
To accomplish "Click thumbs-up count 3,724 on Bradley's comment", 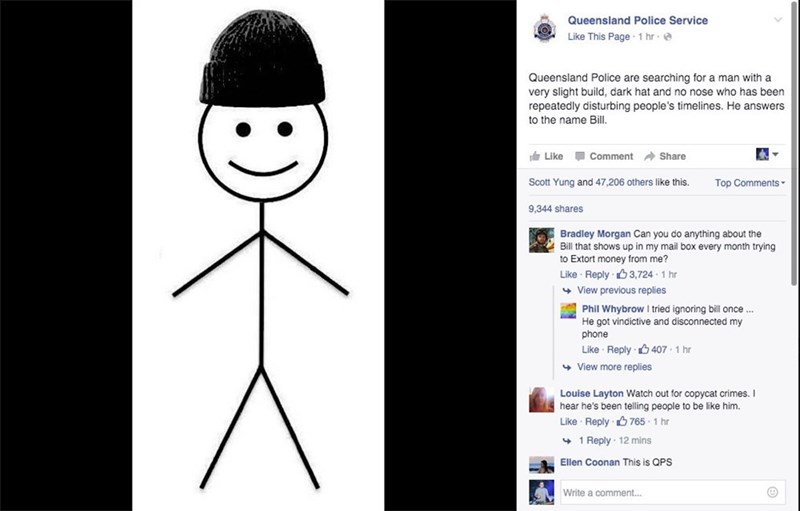I will (635, 274).
